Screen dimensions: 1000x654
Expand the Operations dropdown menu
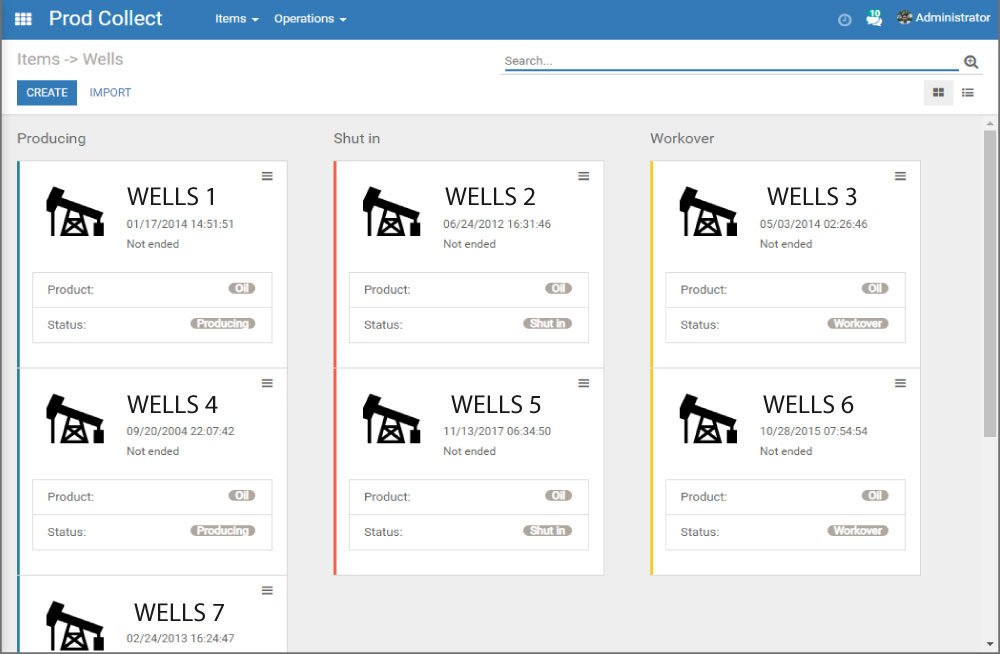coord(310,19)
